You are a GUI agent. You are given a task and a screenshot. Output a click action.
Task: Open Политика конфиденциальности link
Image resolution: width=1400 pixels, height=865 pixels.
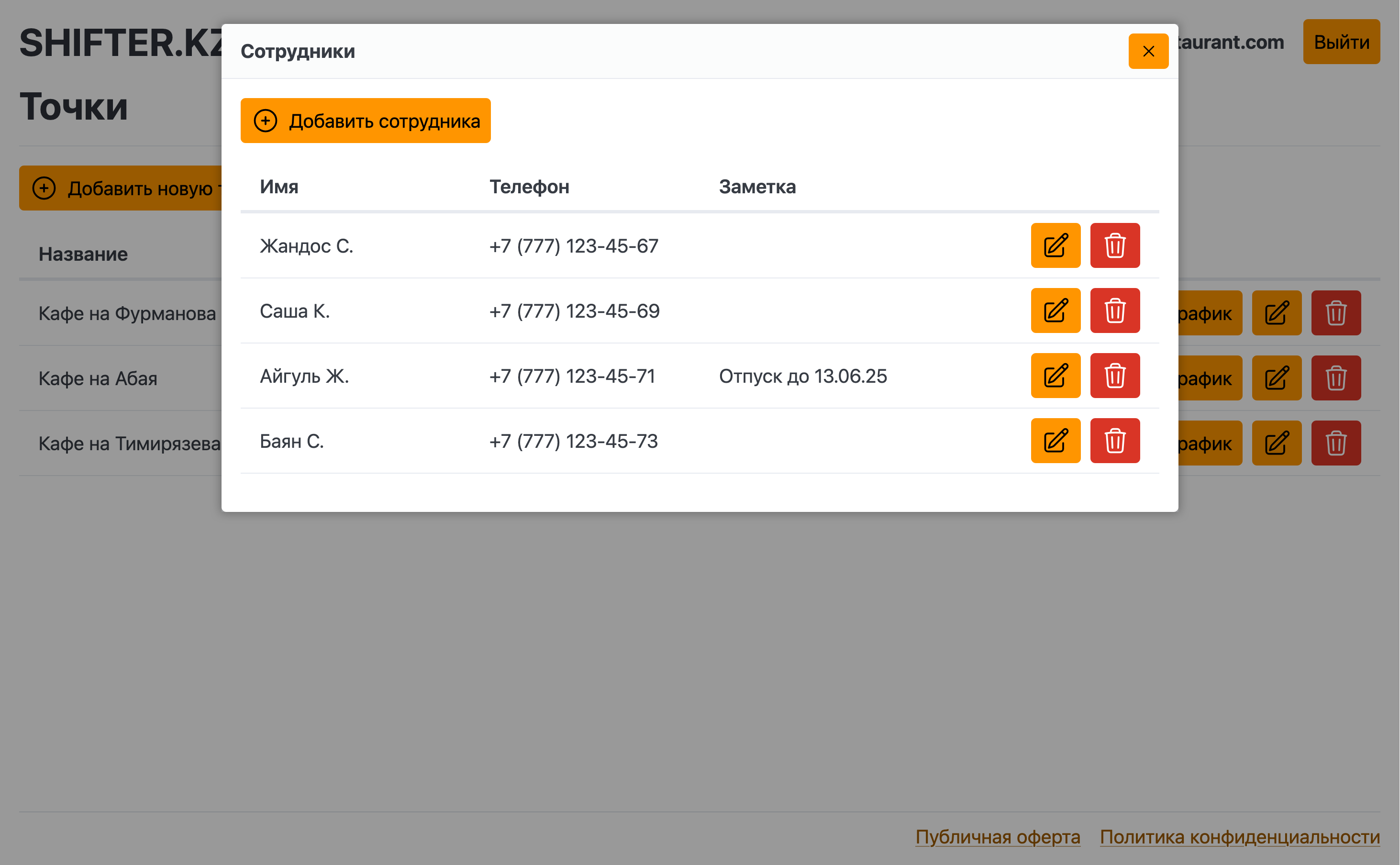pos(1239,836)
